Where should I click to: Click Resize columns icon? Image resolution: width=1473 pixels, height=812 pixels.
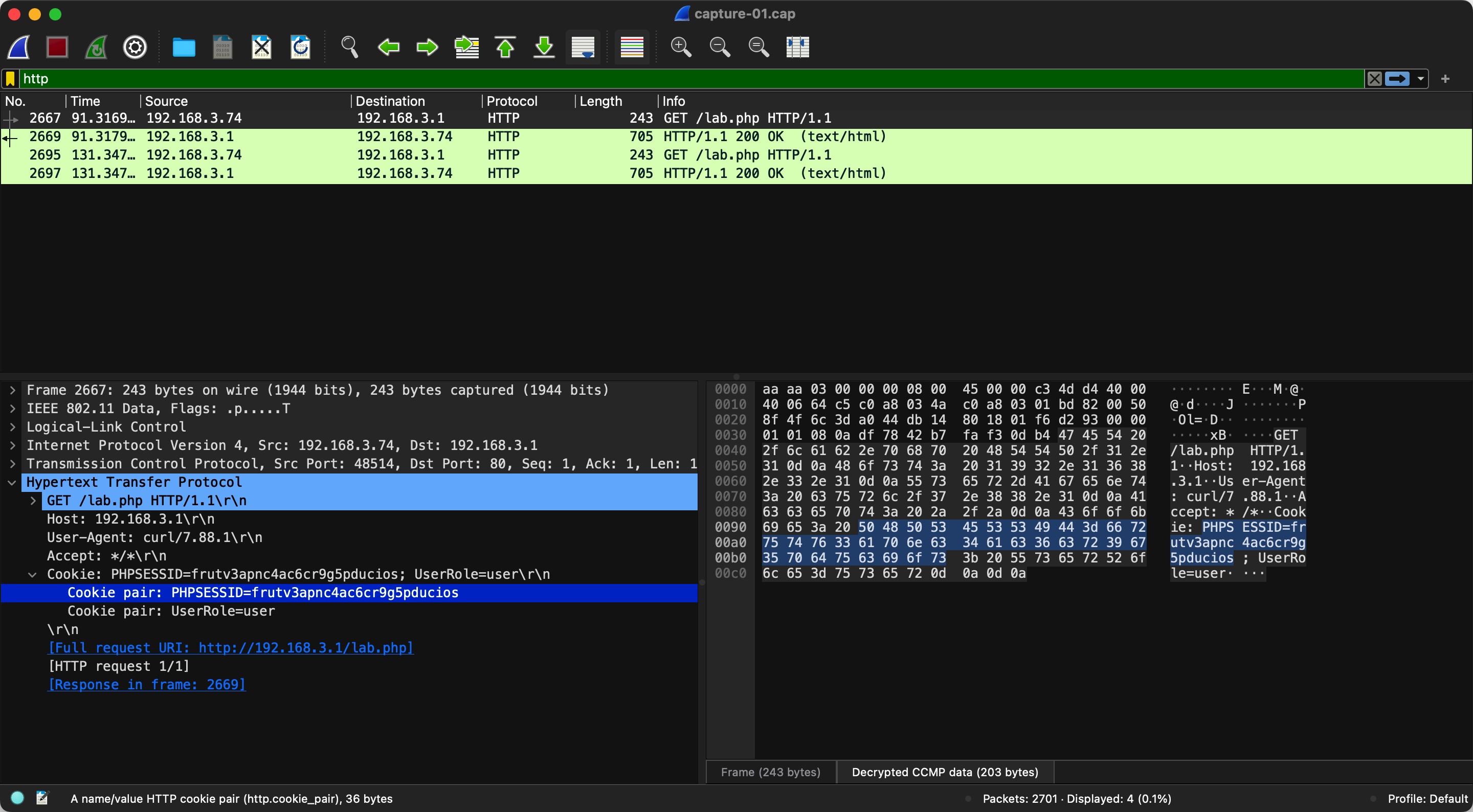tap(797, 47)
